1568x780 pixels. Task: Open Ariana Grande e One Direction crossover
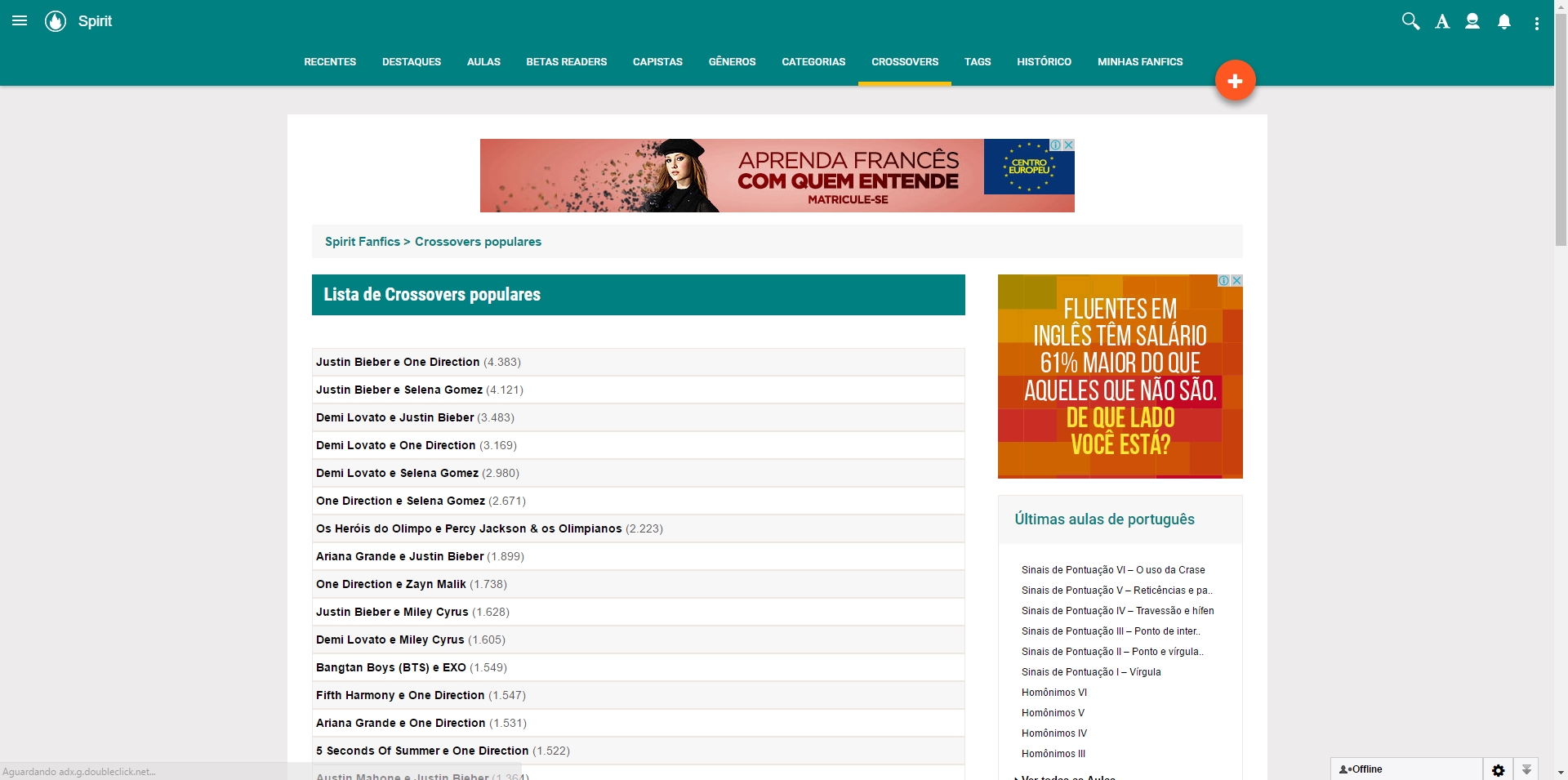(400, 723)
